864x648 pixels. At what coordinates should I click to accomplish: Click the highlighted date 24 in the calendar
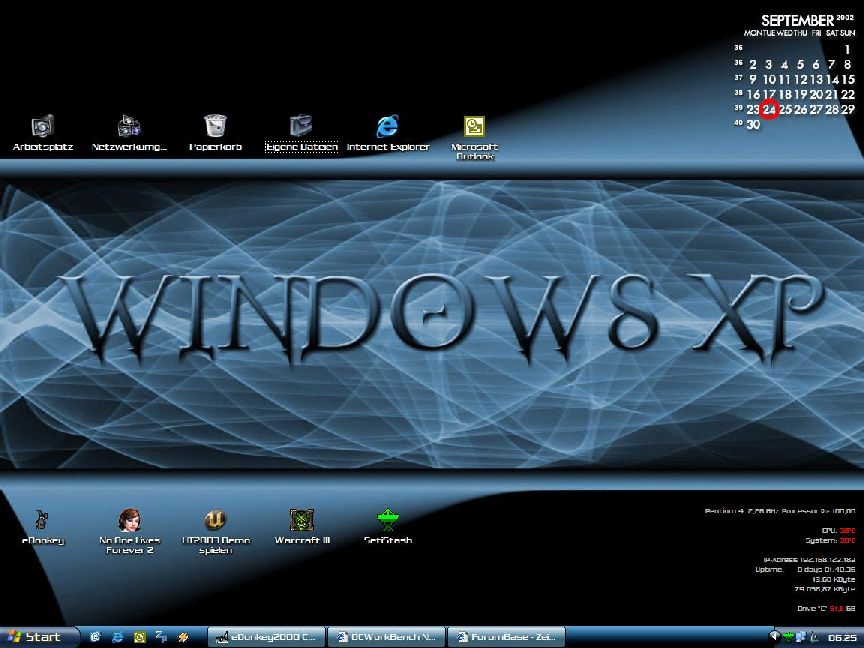[x=769, y=109]
